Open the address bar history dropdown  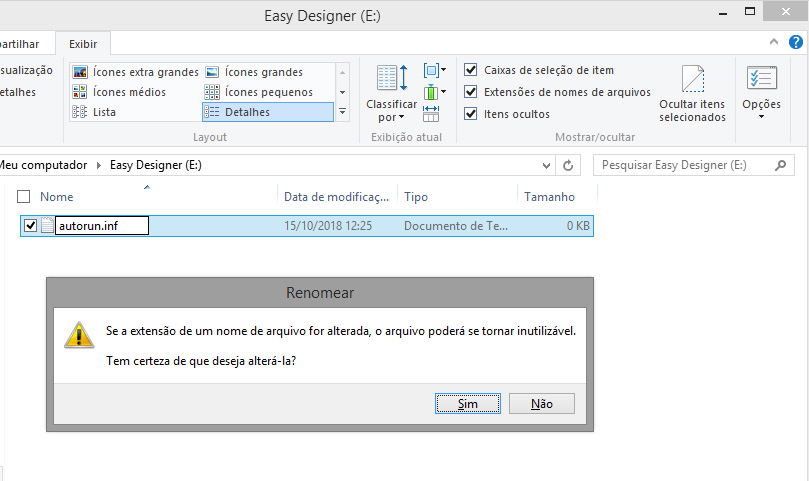tap(546, 165)
